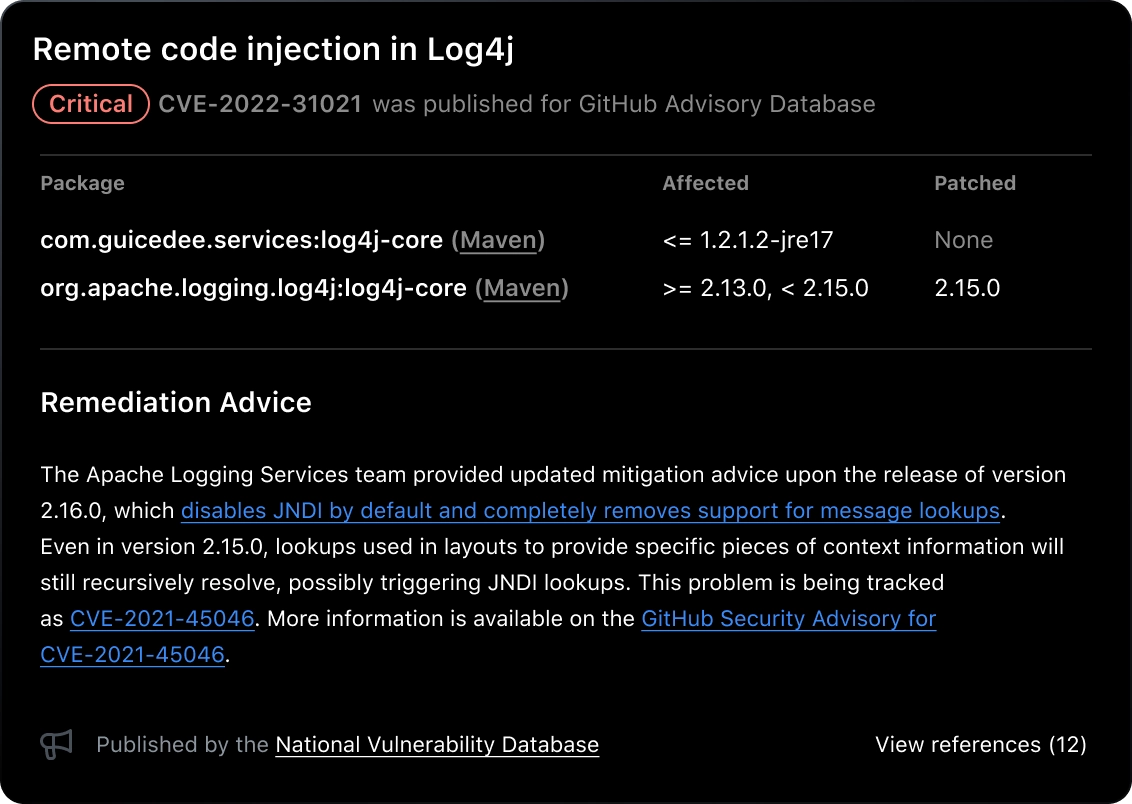Click the Package column header
This screenshot has width=1132, height=804.
coord(82,183)
